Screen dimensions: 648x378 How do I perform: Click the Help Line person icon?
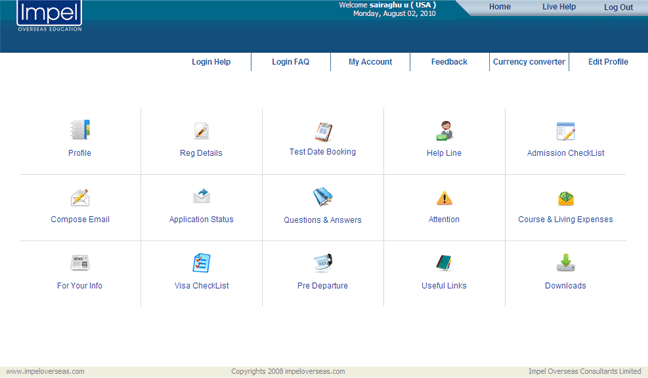coord(445,131)
